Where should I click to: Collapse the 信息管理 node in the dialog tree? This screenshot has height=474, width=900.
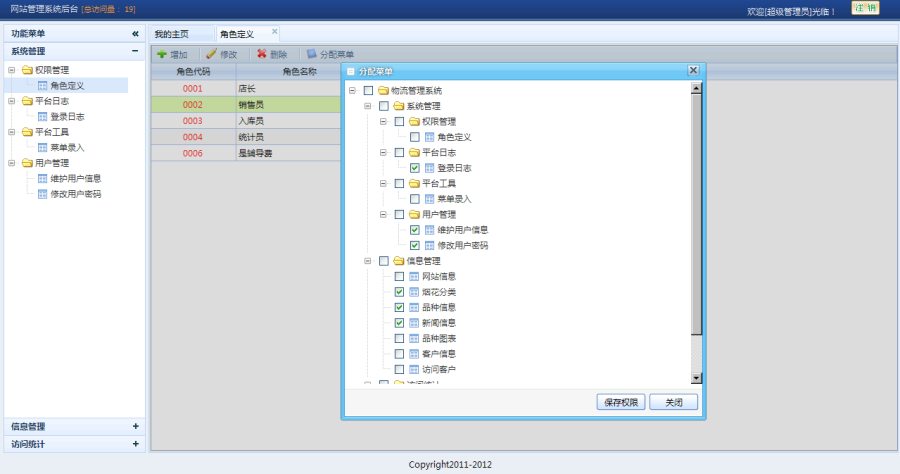368,261
